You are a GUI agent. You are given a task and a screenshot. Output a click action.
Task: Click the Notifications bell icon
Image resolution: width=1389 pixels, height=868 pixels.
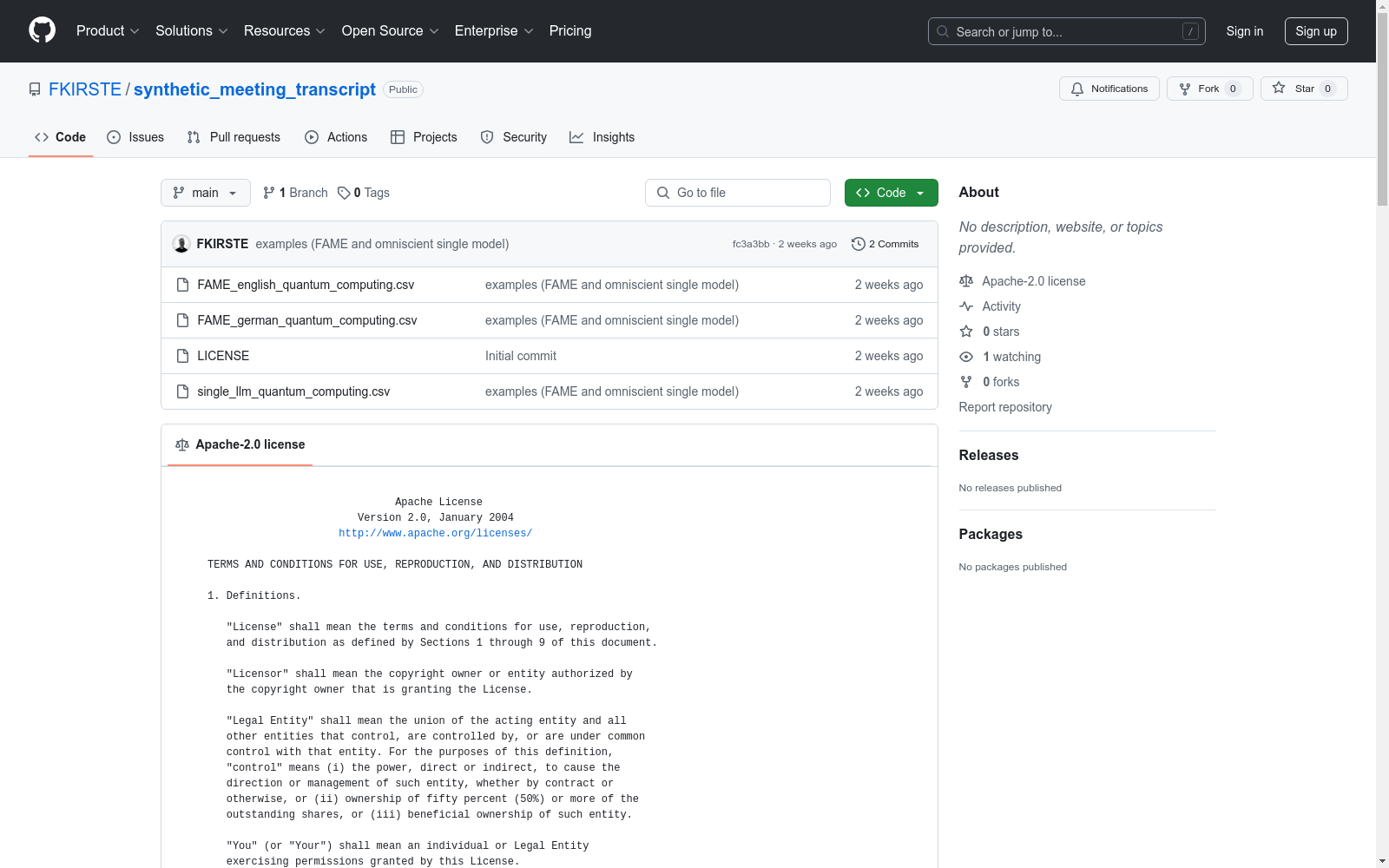1077,89
